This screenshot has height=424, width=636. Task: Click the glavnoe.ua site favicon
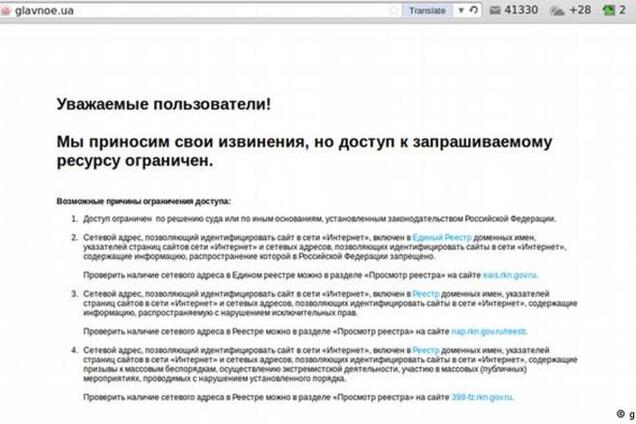5,11
